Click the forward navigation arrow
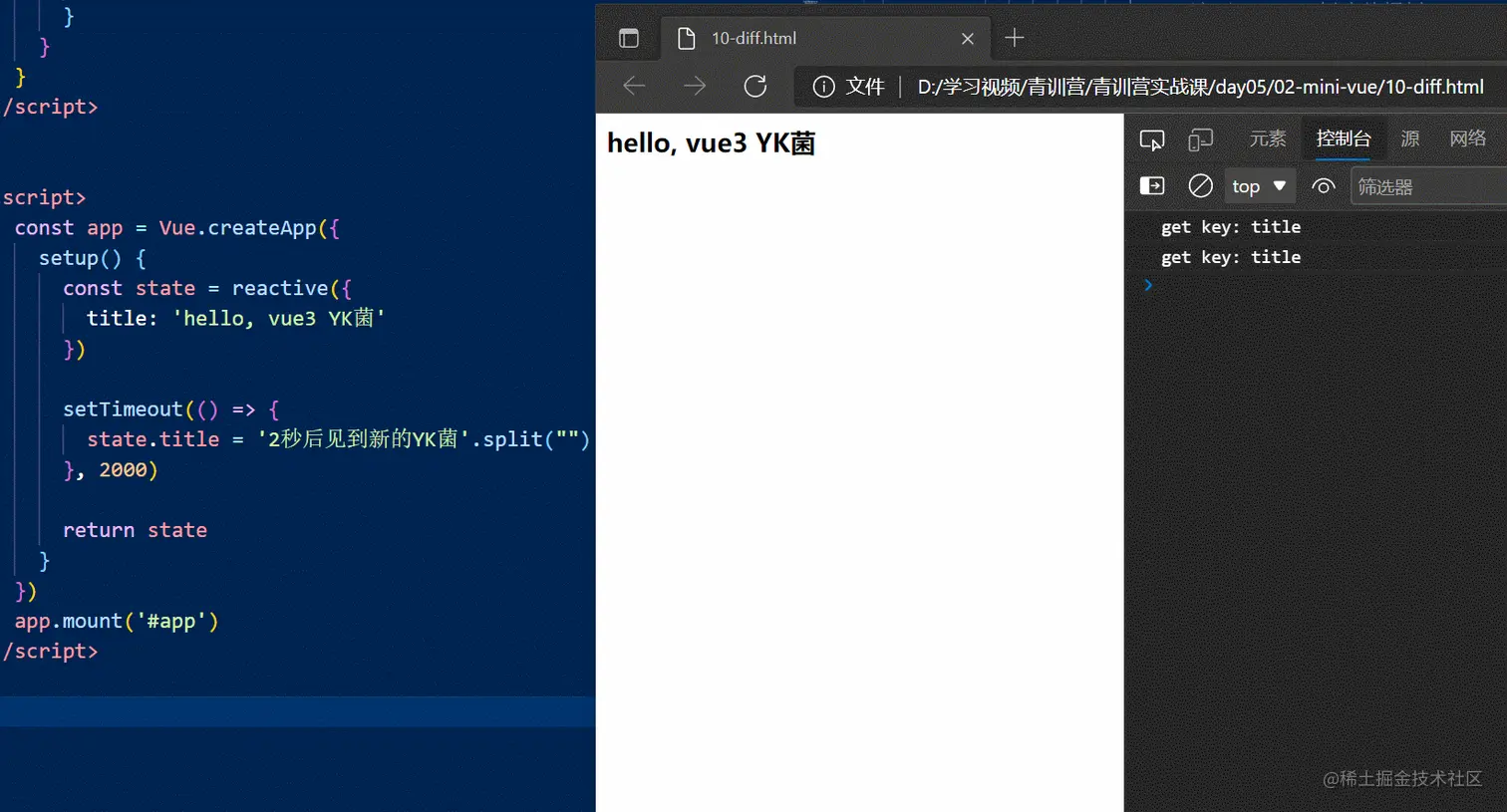The image size is (1507, 812). pyautogui.click(x=694, y=86)
